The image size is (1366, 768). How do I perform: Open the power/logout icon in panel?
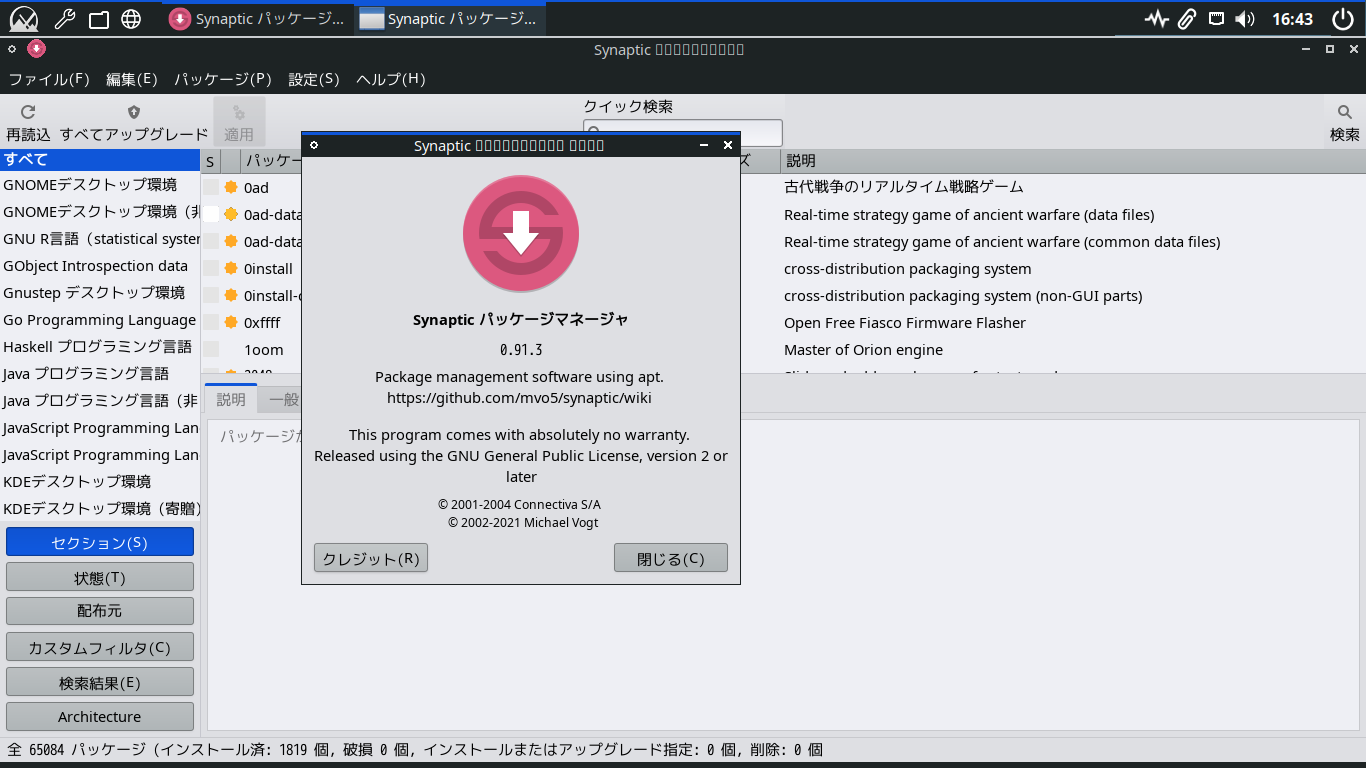click(x=1343, y=18)
